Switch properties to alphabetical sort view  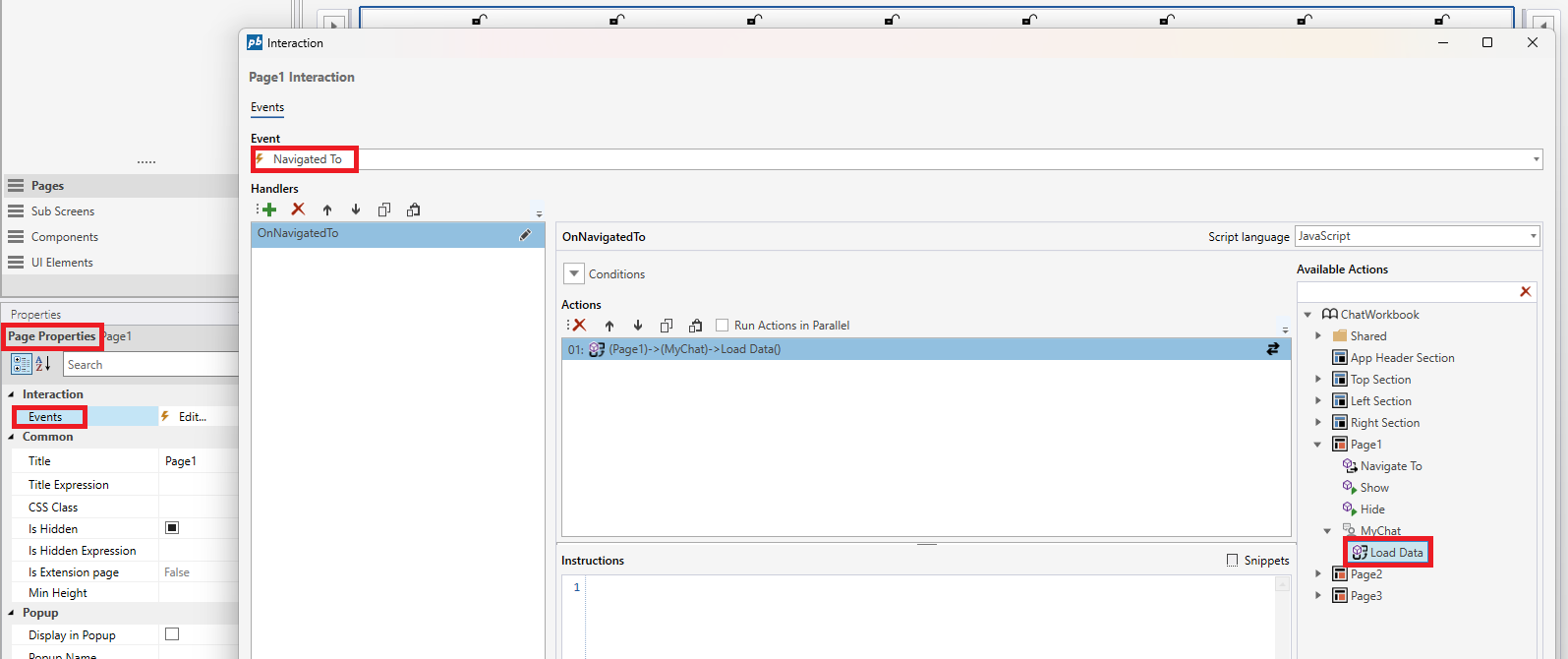click(x=43, y=364)
